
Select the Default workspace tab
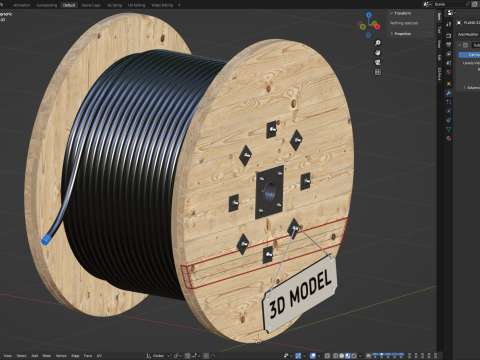click(x=69, y=5)
